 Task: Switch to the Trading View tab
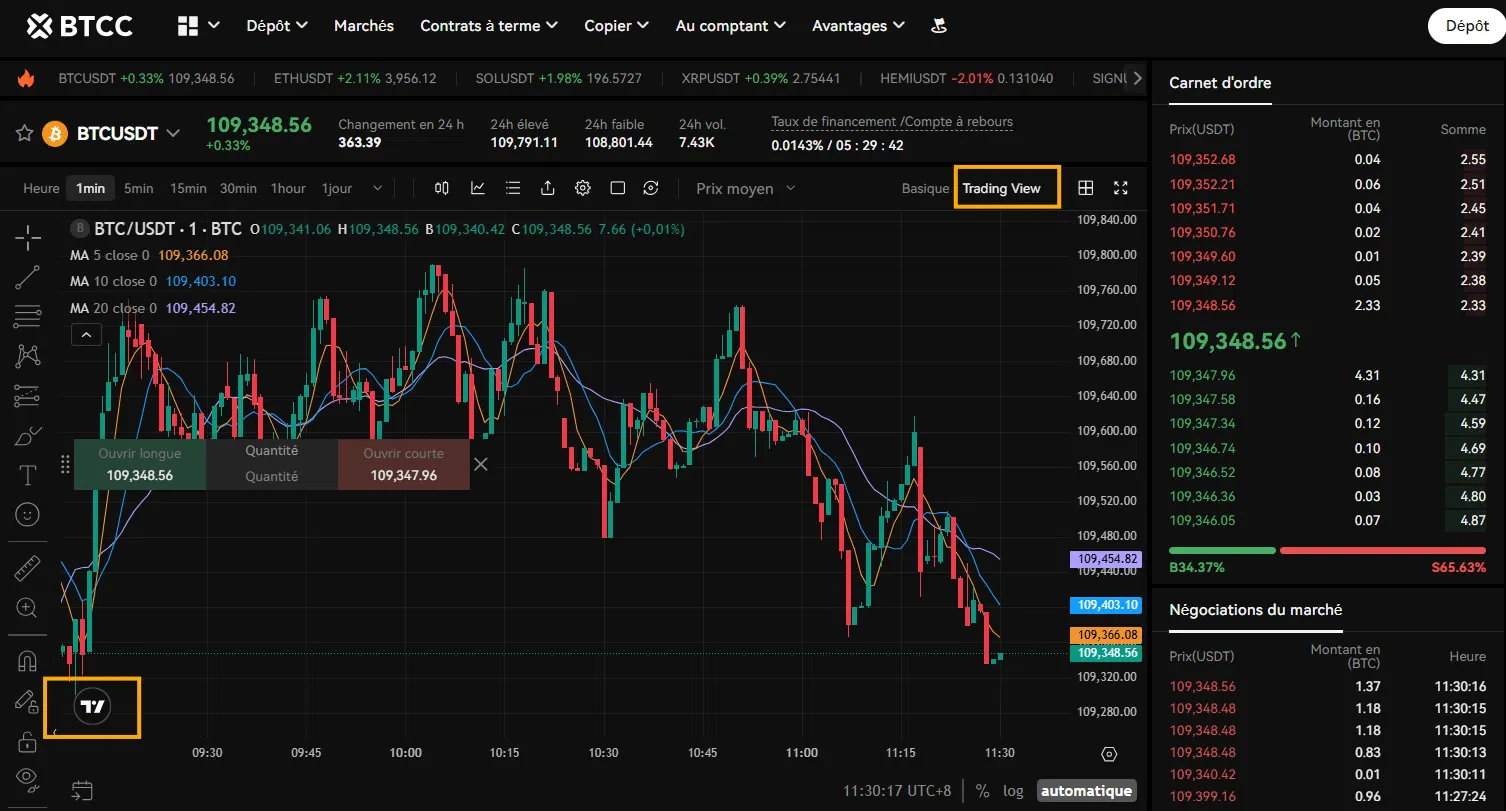(1006, 187)
